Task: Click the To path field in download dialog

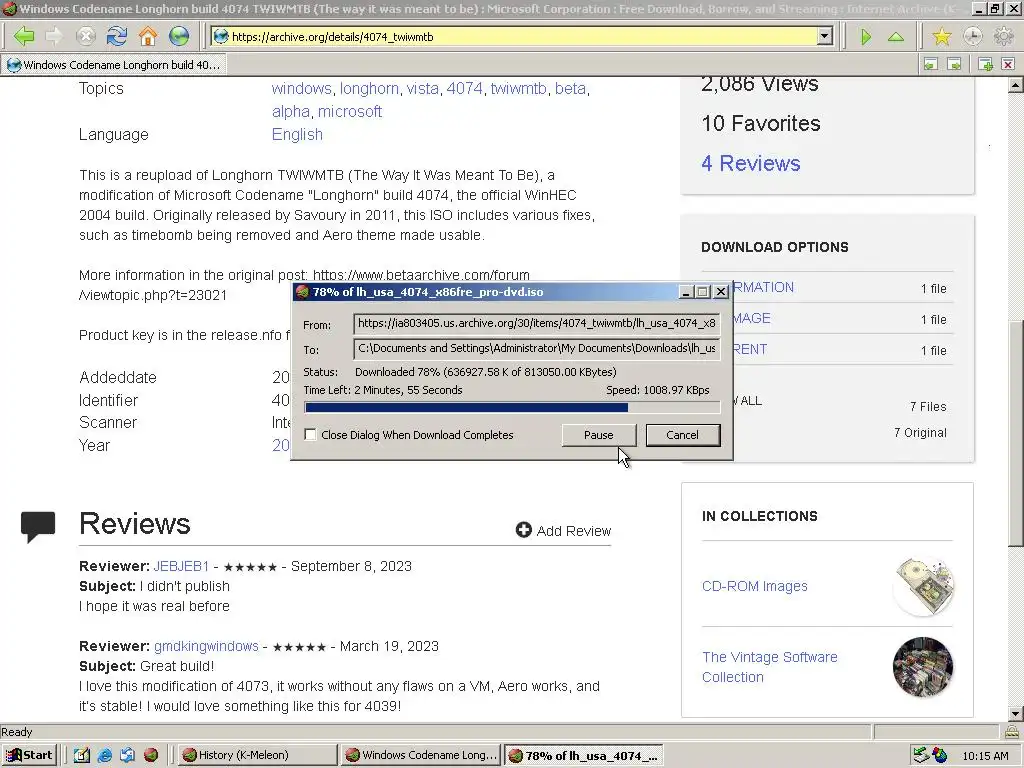Action: point(536,348)
